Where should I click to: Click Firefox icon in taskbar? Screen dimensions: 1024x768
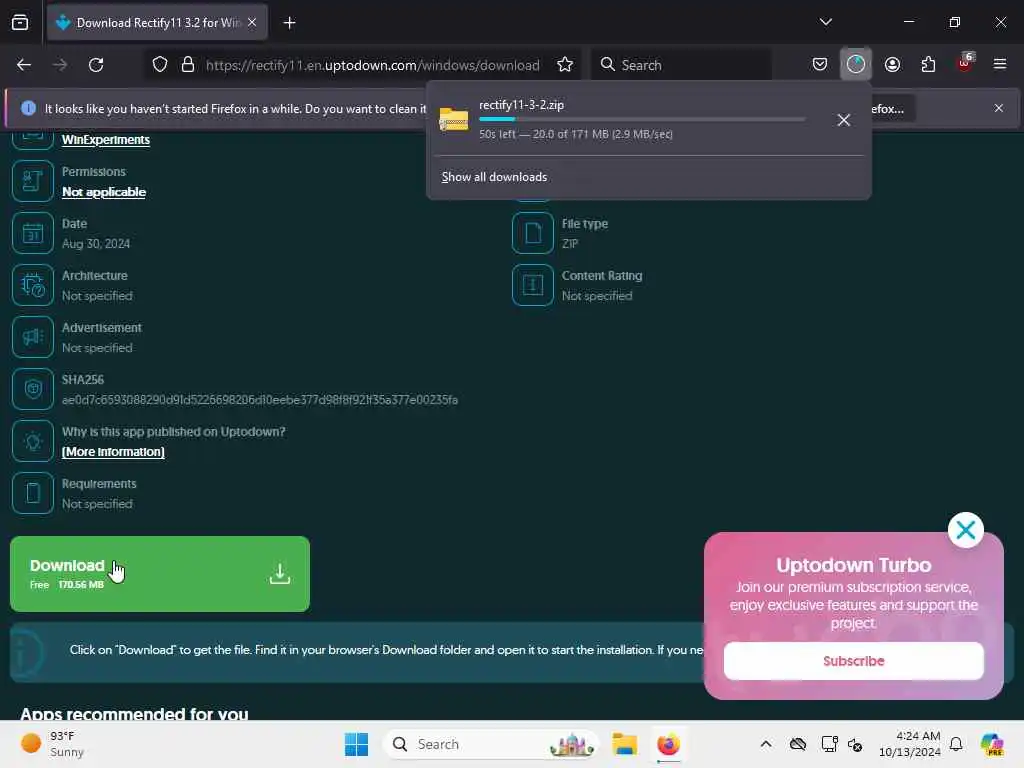click(x=668, y=744)
